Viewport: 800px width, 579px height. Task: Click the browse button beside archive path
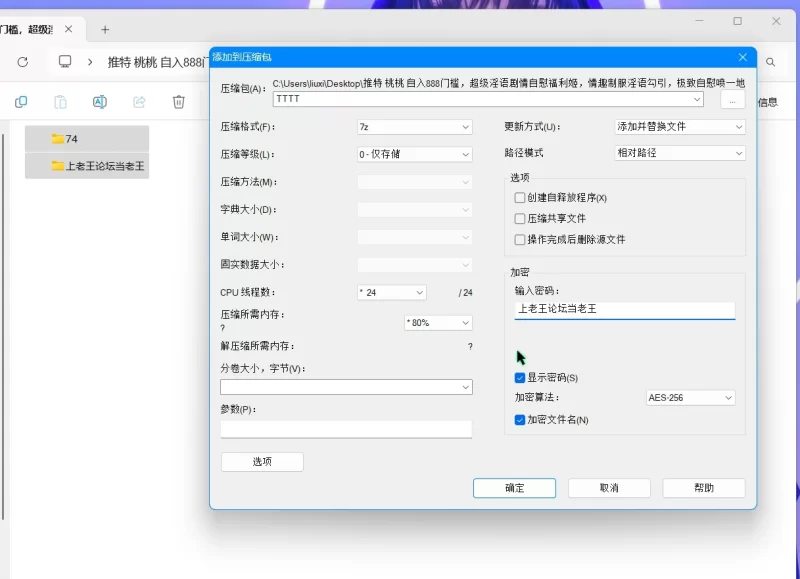(x=732, y=100)
